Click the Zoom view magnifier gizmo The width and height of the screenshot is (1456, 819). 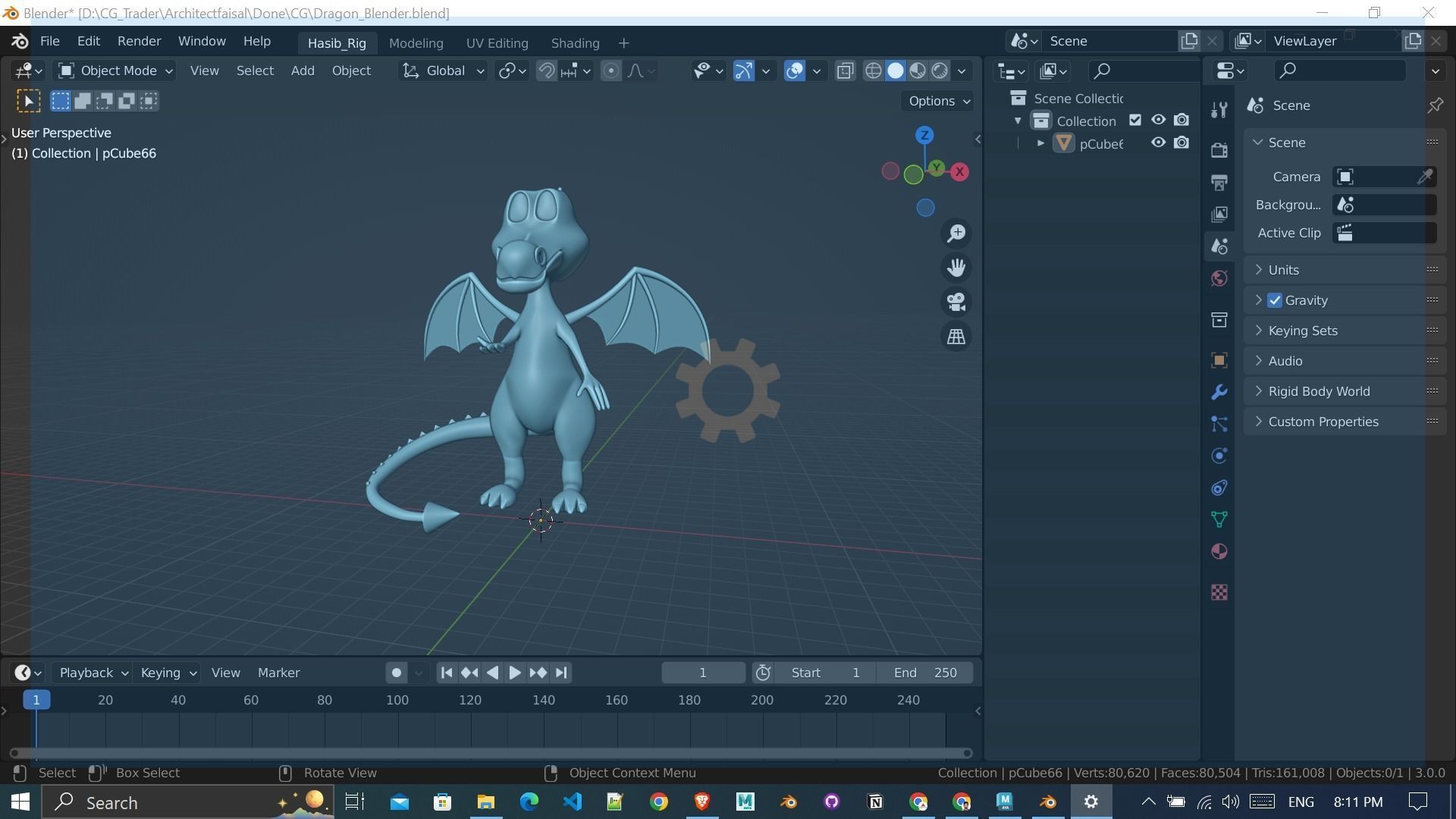click(x=956, y=234)
